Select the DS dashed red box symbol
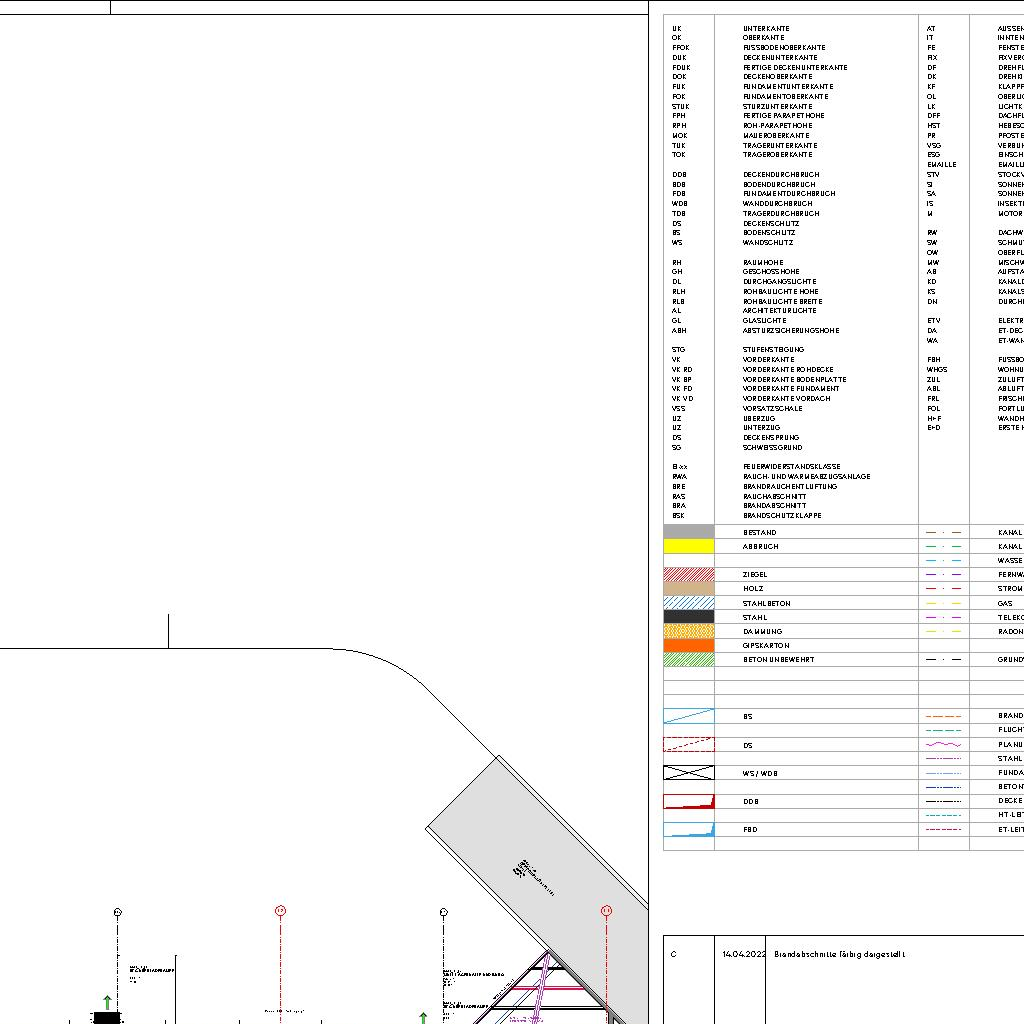This screenshot has width=1024, height=1024. [689, 744]
